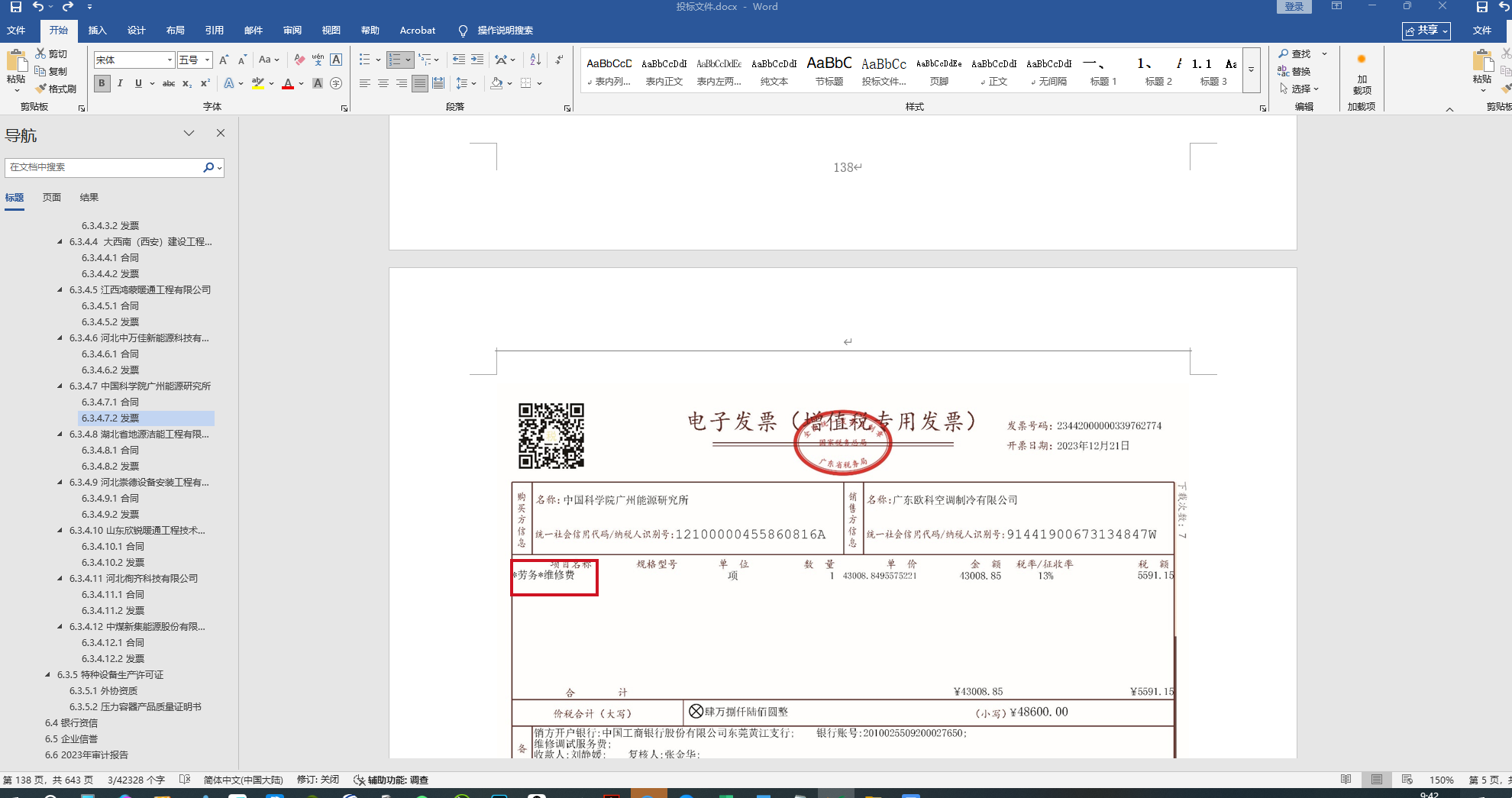Cut the selection with 剪切
1512x798 pixels.
tap(51, 53)
